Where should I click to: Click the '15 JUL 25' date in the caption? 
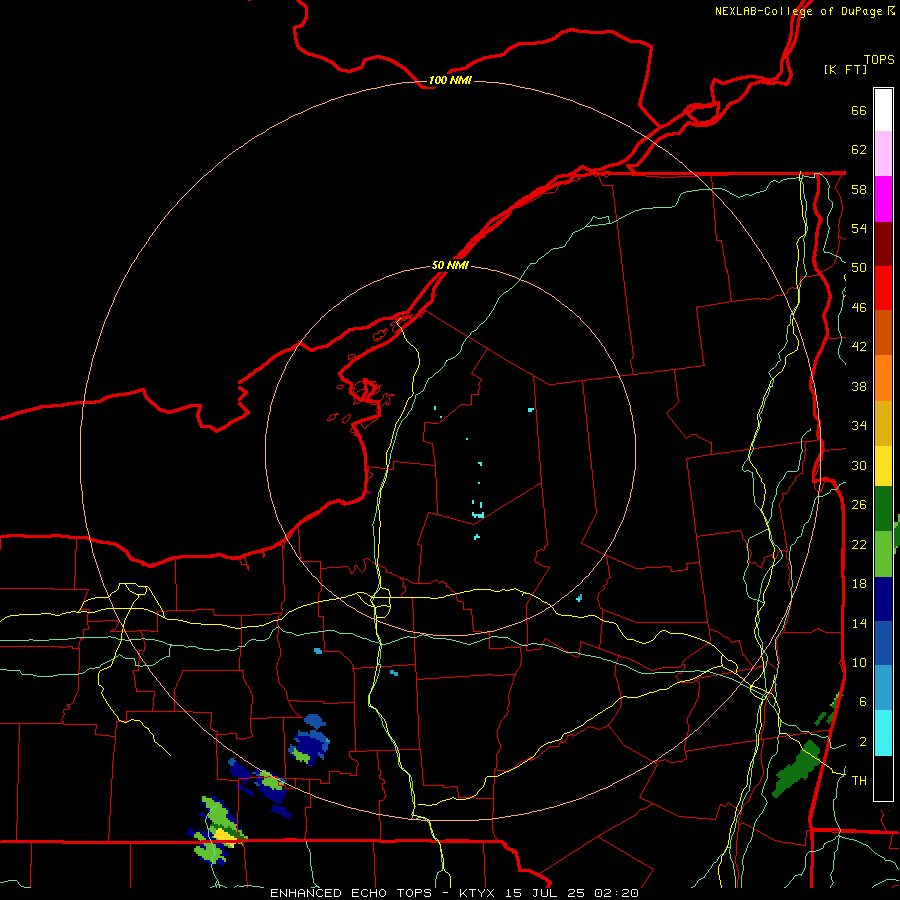pyautogui.click(x=547, y=893)
